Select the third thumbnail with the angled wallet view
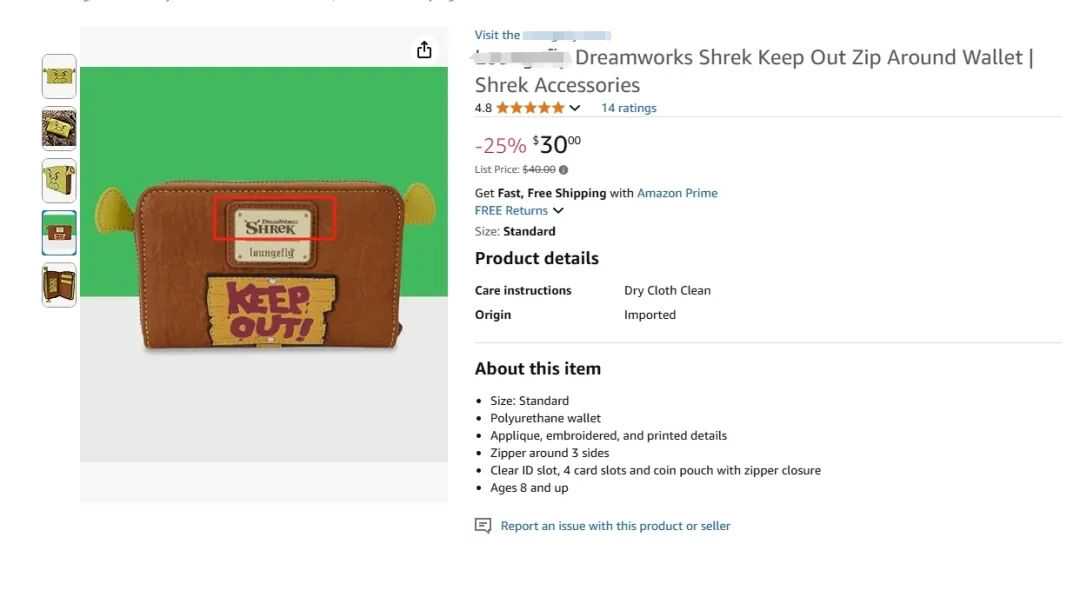This screenshot has width=1080, height=590. click(x=59, y=180)
